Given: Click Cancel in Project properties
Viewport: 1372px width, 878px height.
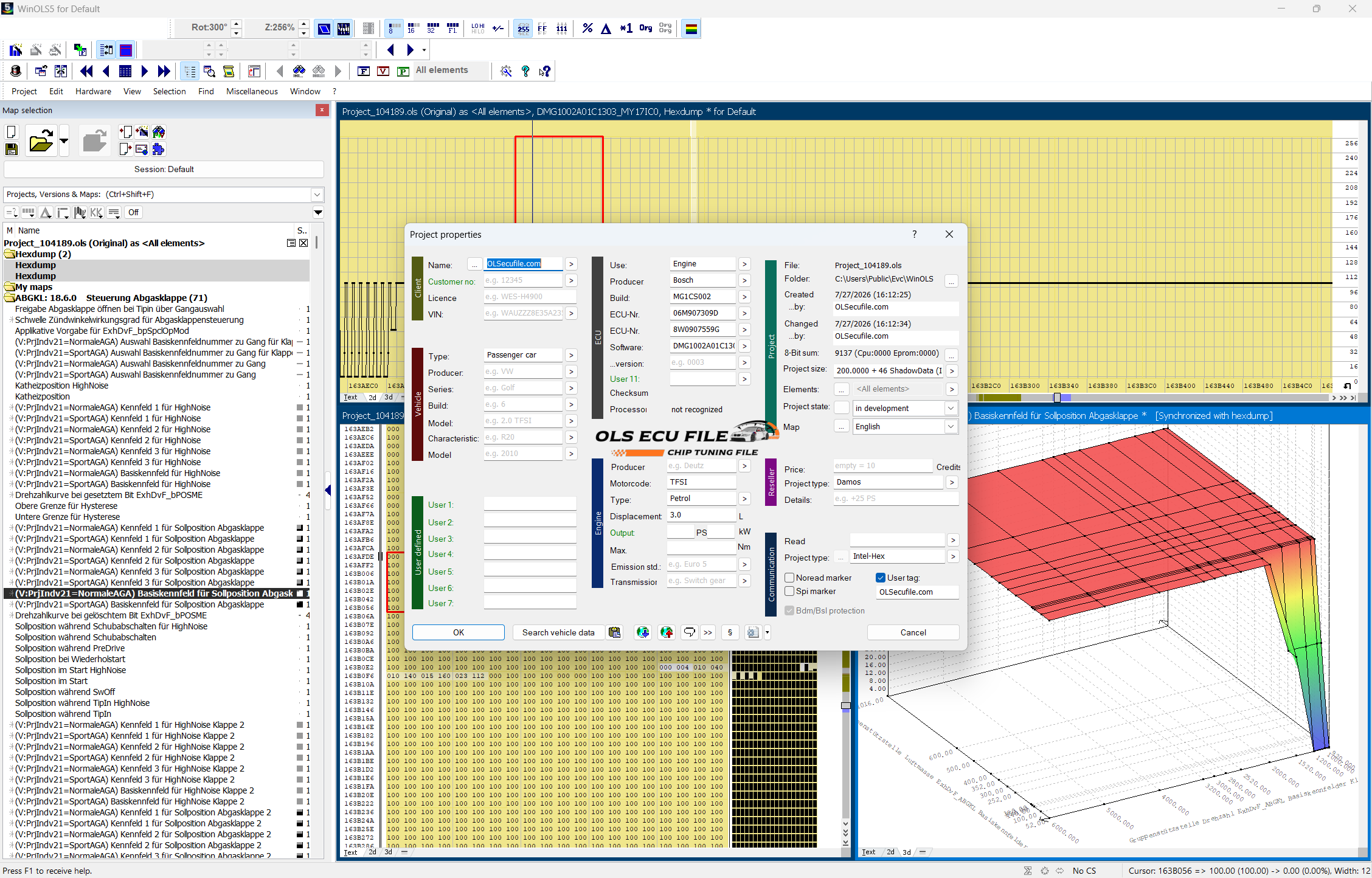Looking at the screenshot, I should [913, 632].
